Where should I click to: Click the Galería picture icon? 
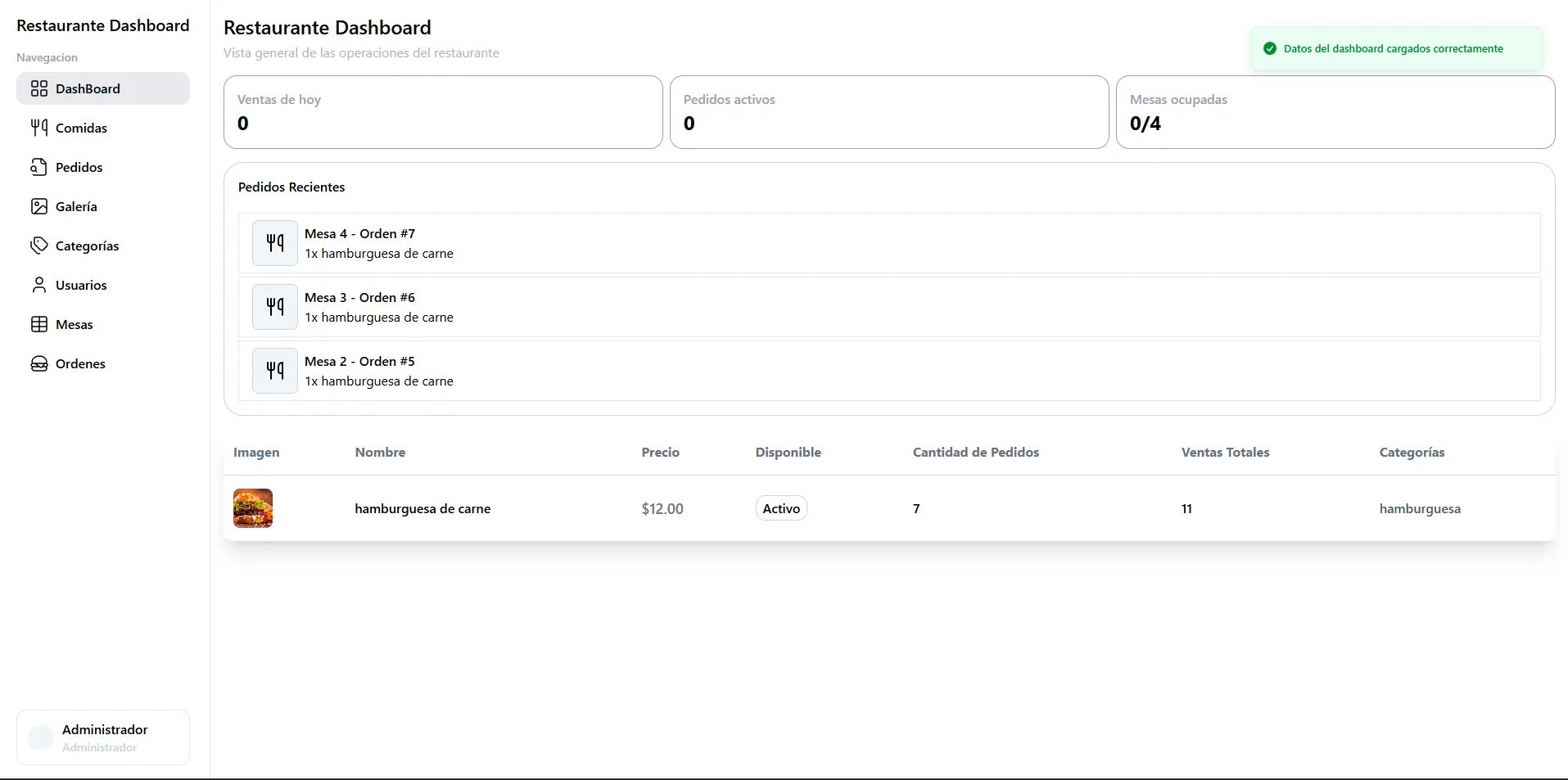point(39,206)
